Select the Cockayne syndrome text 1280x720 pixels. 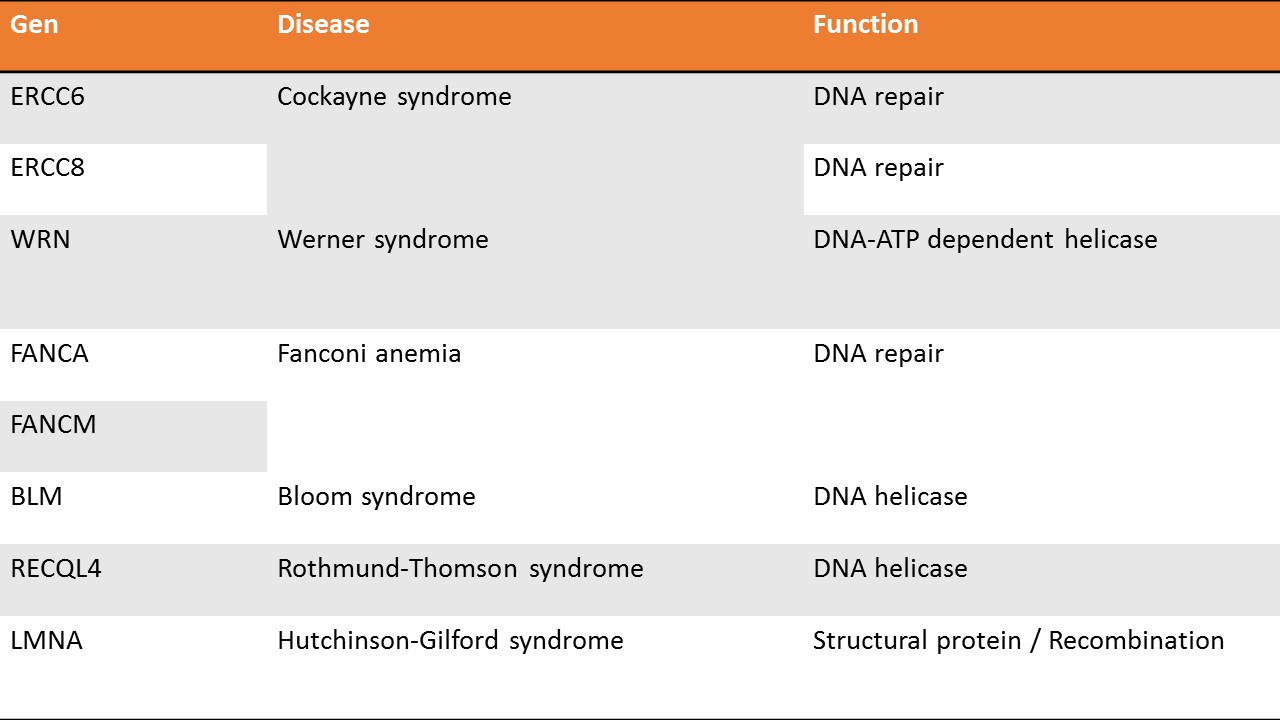tap(394, 97)
